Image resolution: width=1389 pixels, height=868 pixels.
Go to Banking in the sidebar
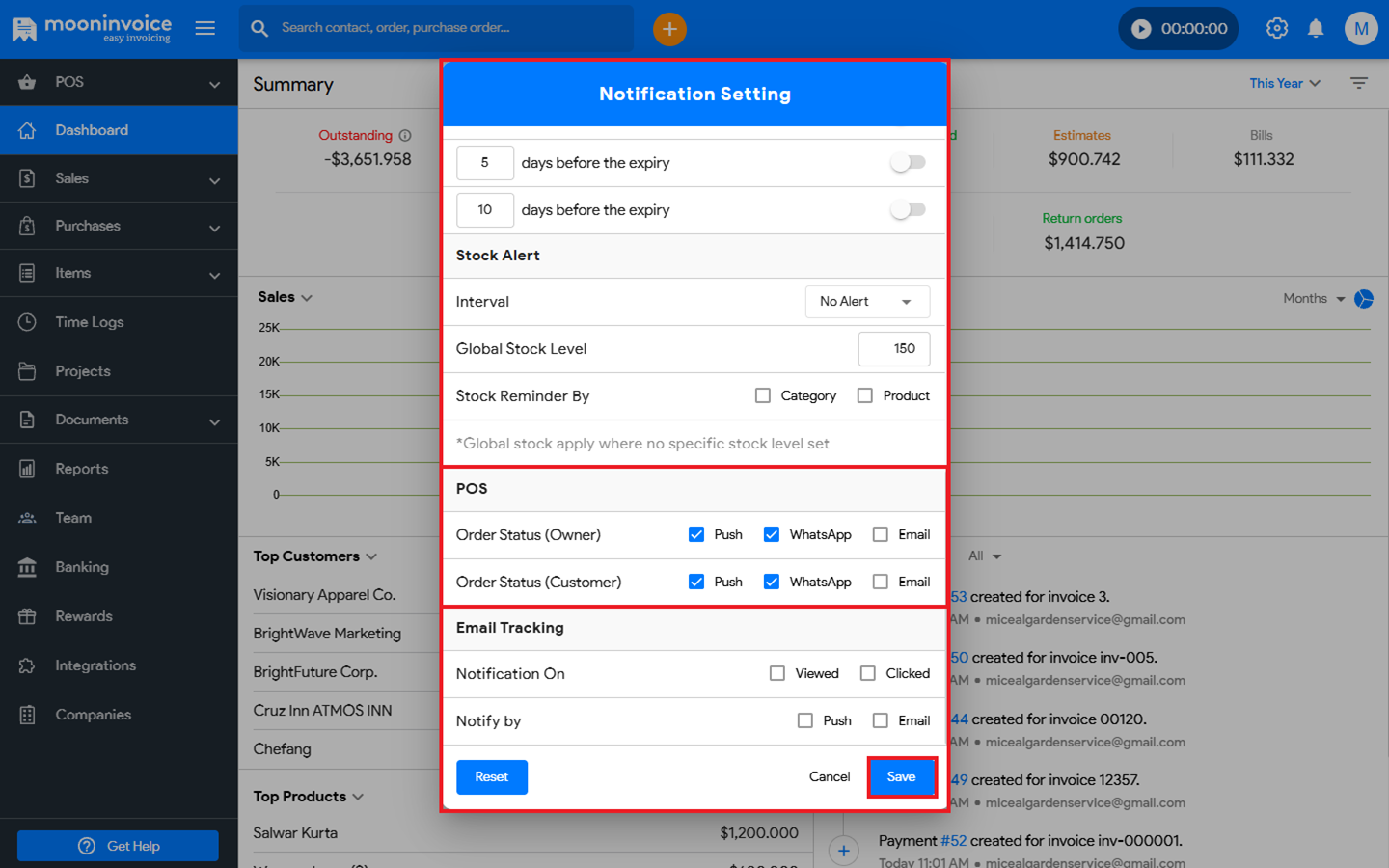[82, 567]
